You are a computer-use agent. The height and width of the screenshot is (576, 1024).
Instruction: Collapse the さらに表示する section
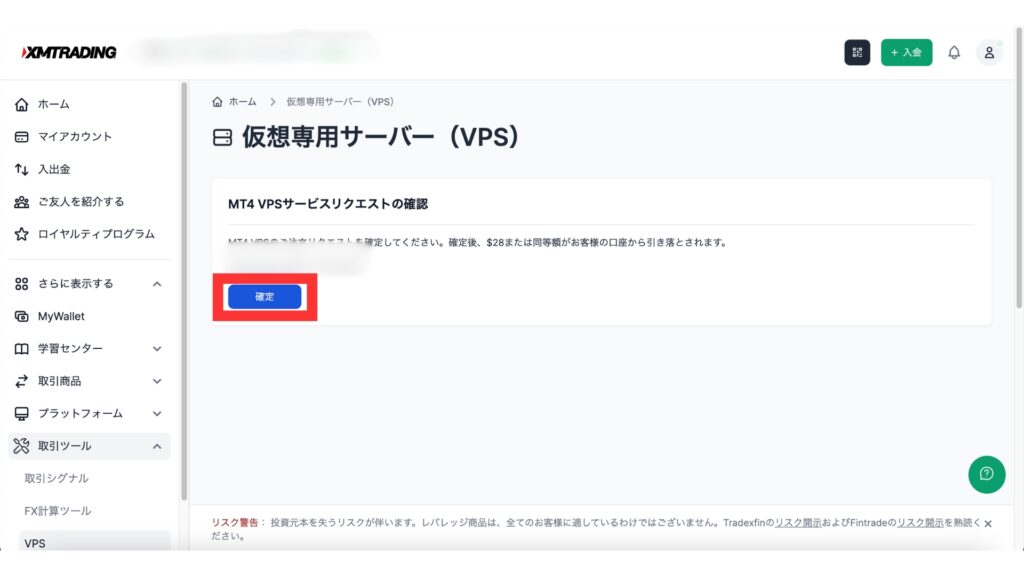click(x=157, y=284)
